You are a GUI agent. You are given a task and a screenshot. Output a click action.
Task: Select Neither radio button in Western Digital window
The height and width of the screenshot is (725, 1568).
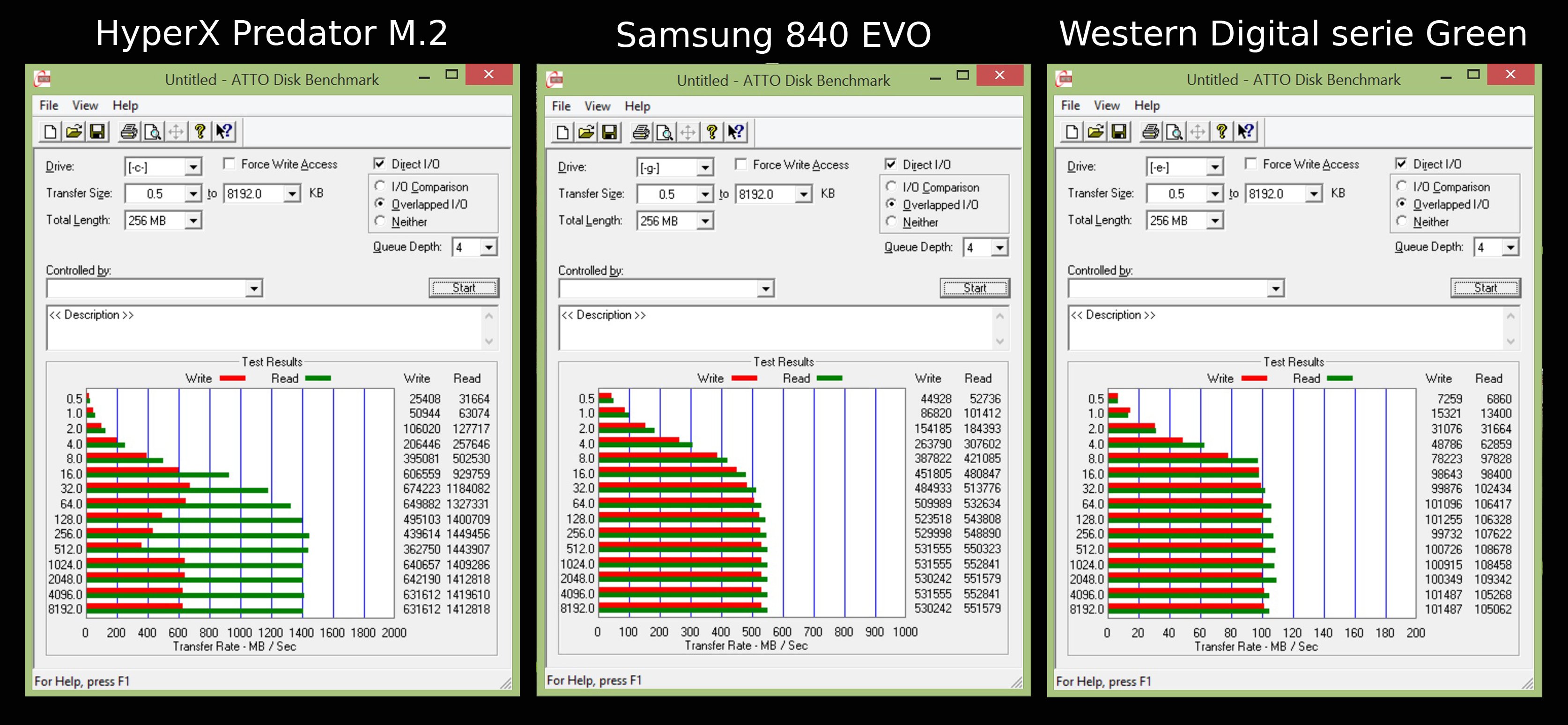[x=1401, y=222]
